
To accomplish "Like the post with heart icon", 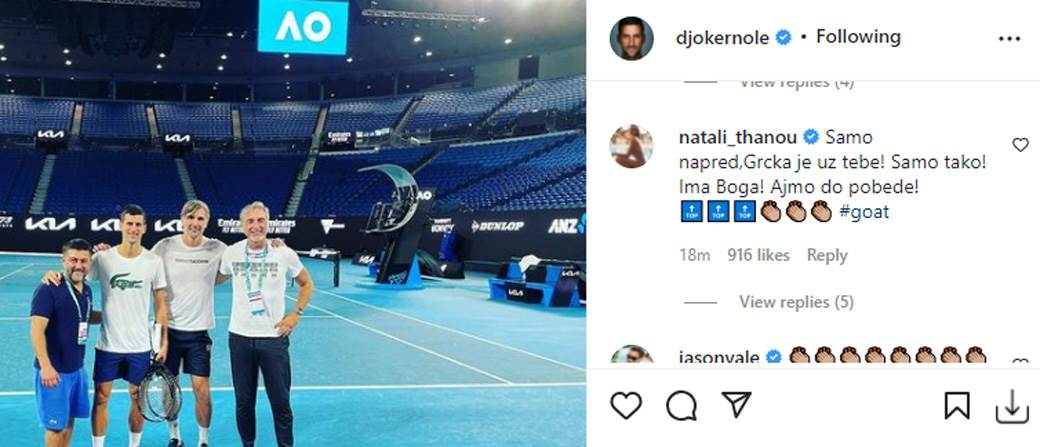I will click(625, 405).
